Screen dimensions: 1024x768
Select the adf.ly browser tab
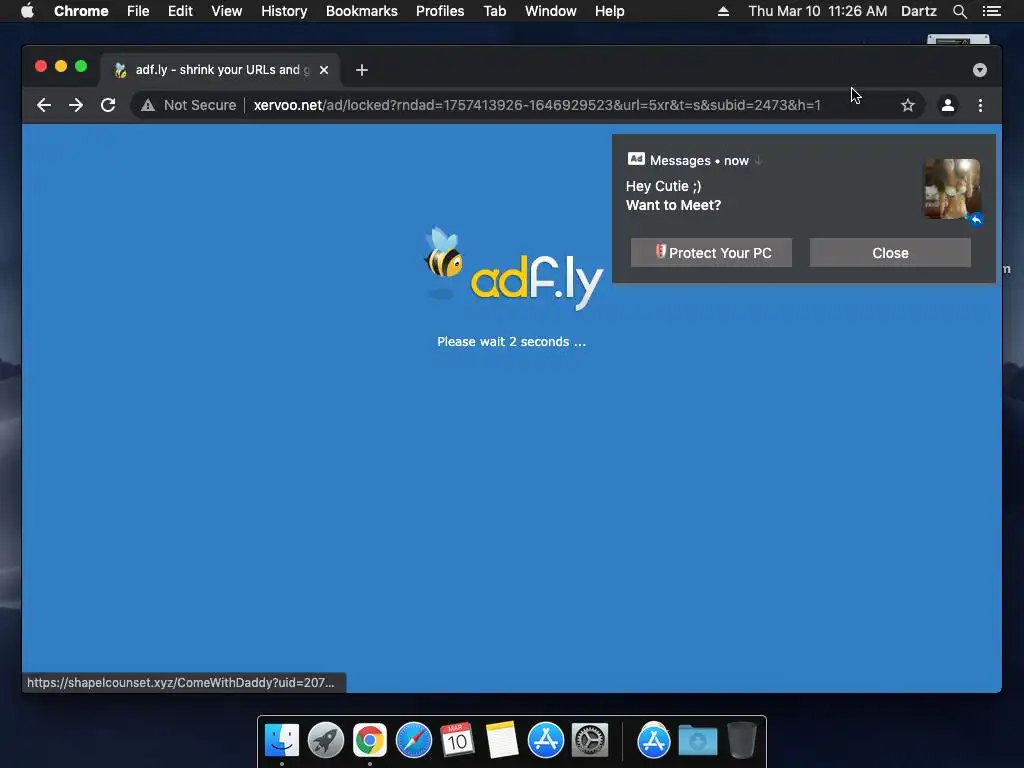[x=219, y=70]
